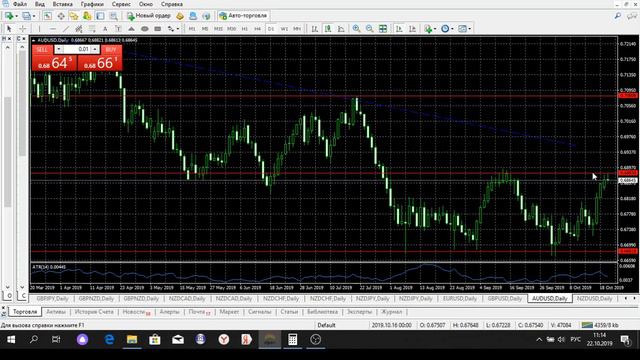The height and width of the screenshot is (360, 640).
Task: Switch timeframe to H4
Action: tap(258, 29)
